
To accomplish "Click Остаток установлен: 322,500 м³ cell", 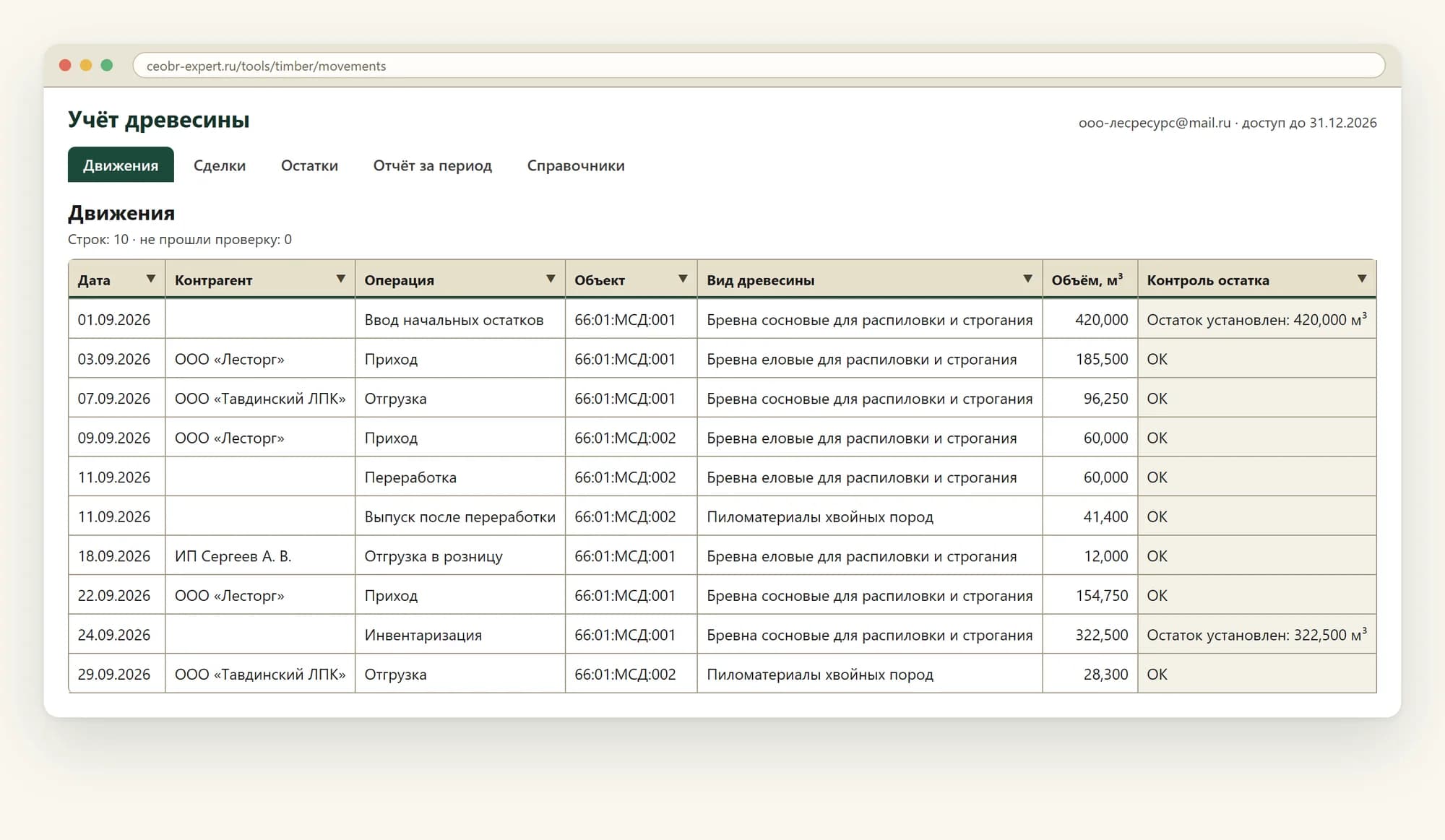I will click(x=1257, y=635).
